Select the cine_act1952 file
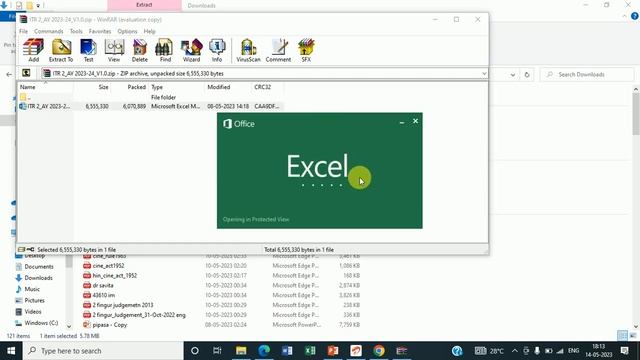 (x=108, y=266)
